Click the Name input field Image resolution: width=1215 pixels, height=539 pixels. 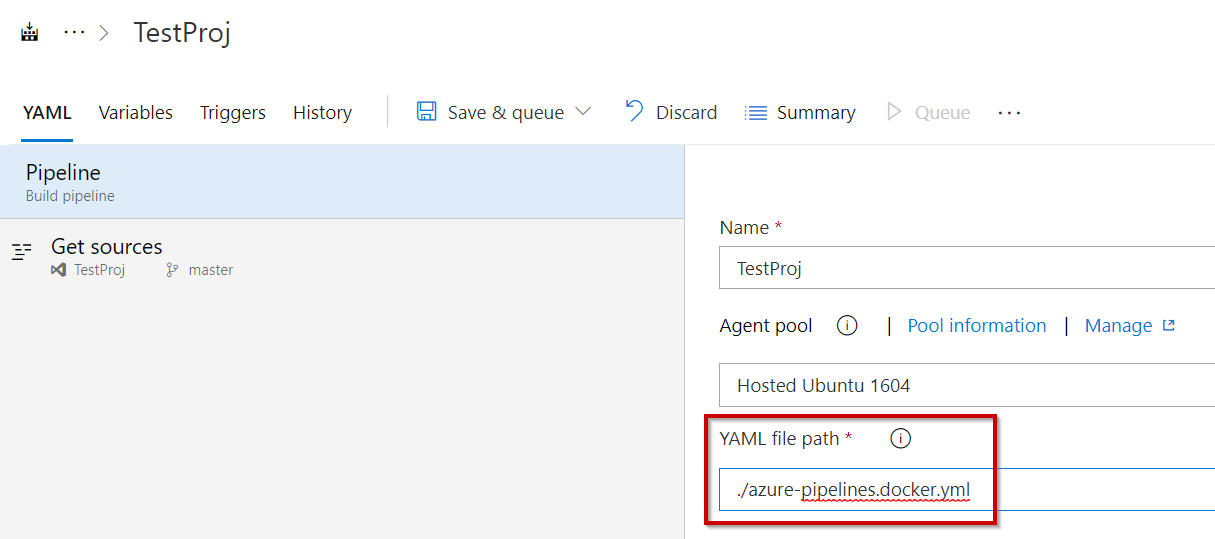tap(966, 268)
